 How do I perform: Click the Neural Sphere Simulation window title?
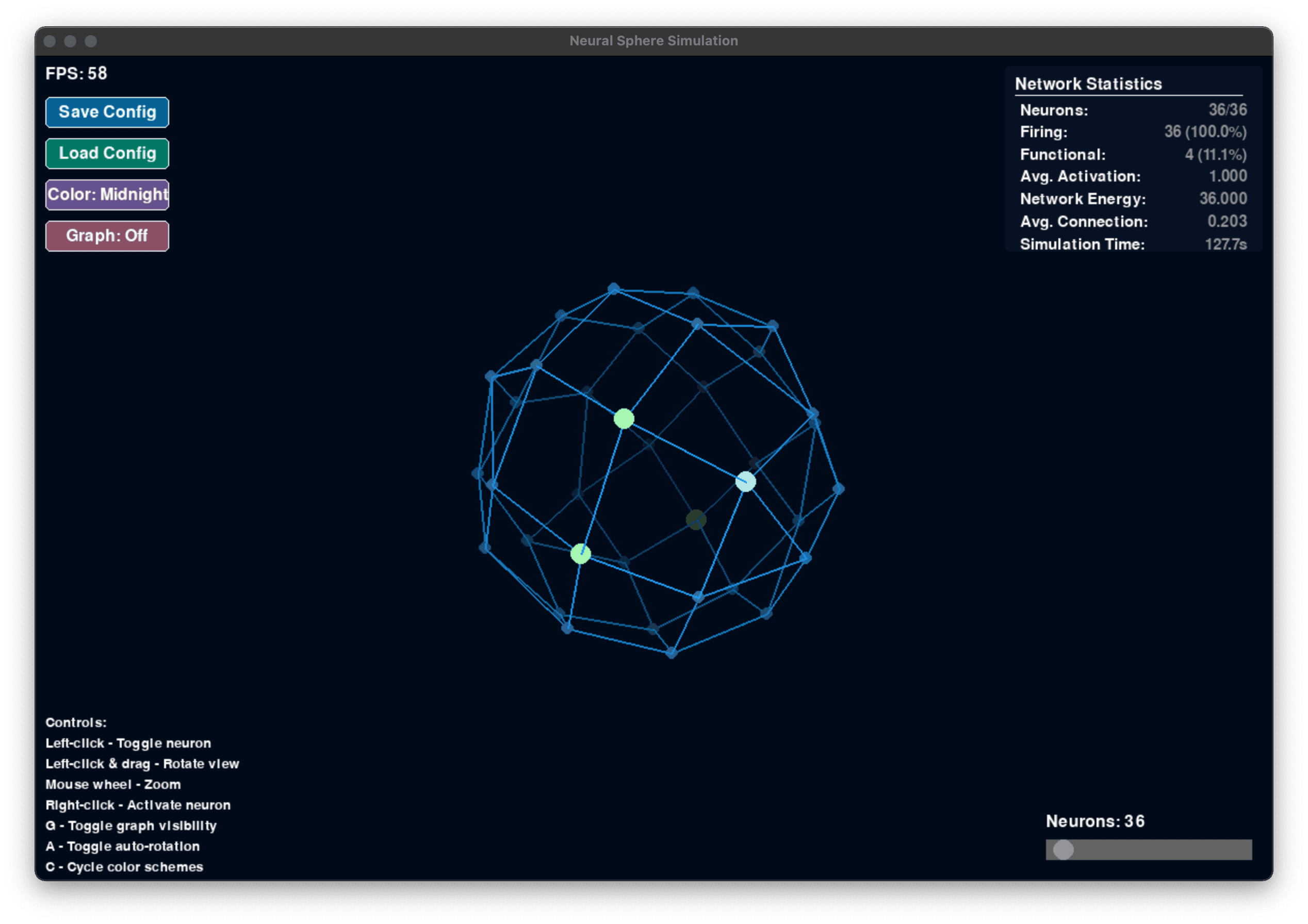(x=653, y=41)
